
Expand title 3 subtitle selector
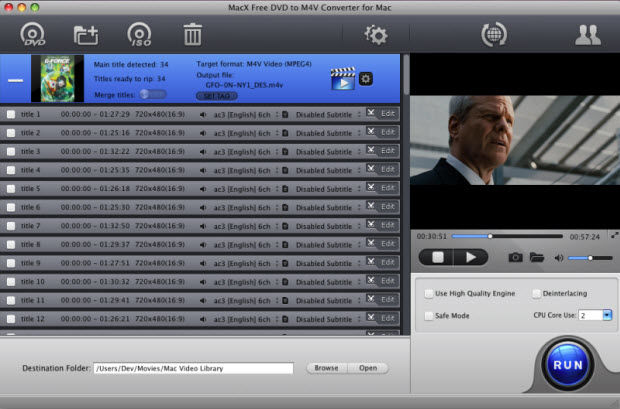tap(359, 152)
